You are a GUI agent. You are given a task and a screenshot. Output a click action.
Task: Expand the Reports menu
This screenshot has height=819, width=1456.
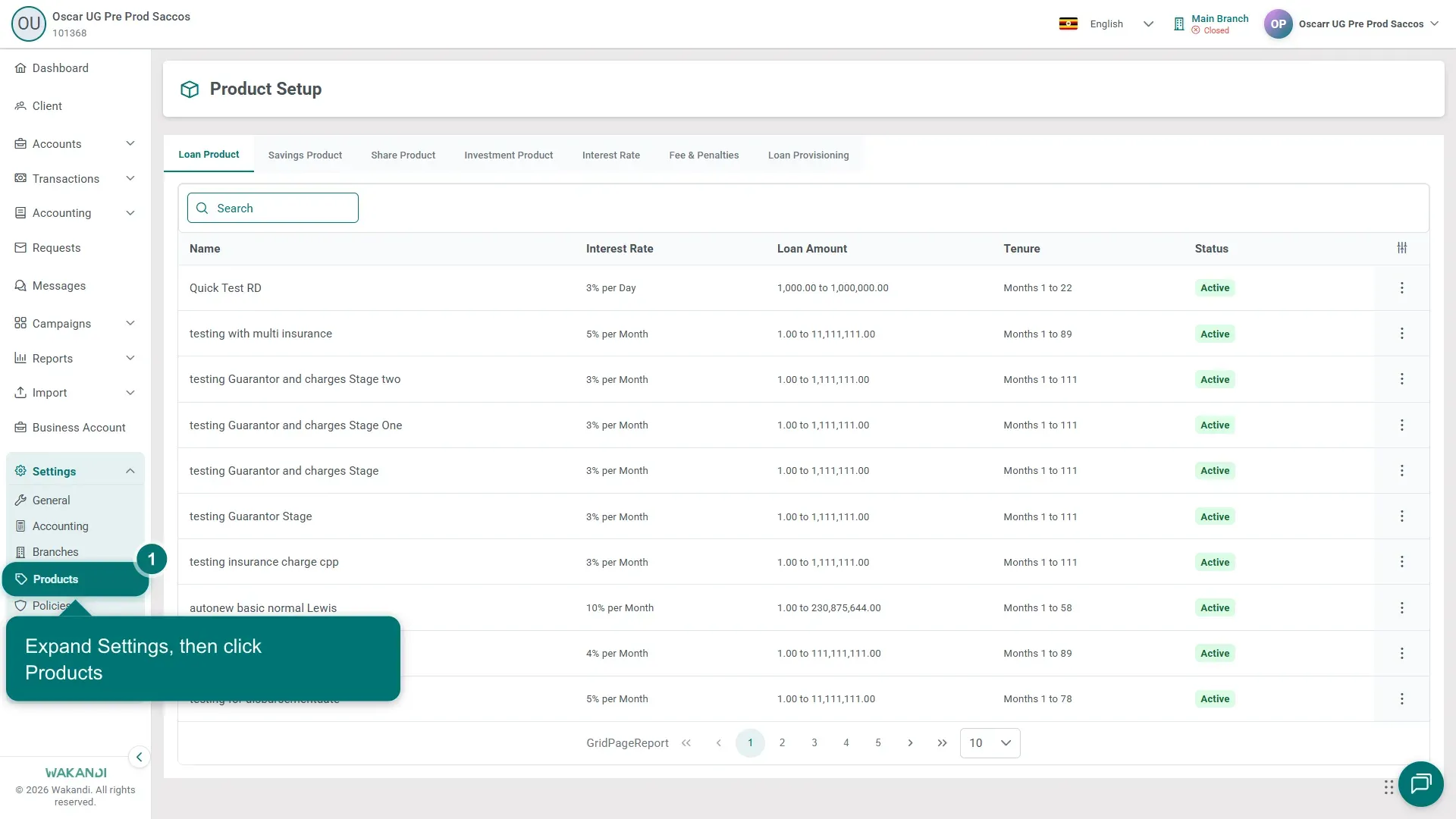tap(75, 359)
